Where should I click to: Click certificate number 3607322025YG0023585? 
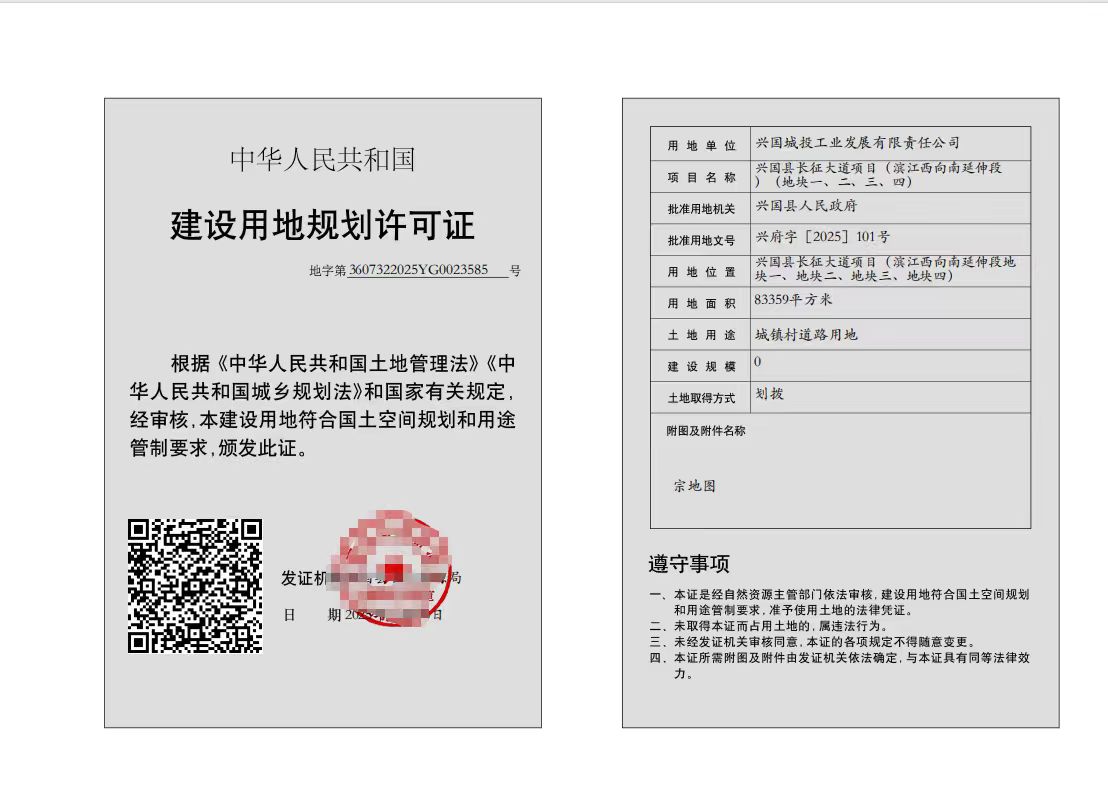coord(418,270)
